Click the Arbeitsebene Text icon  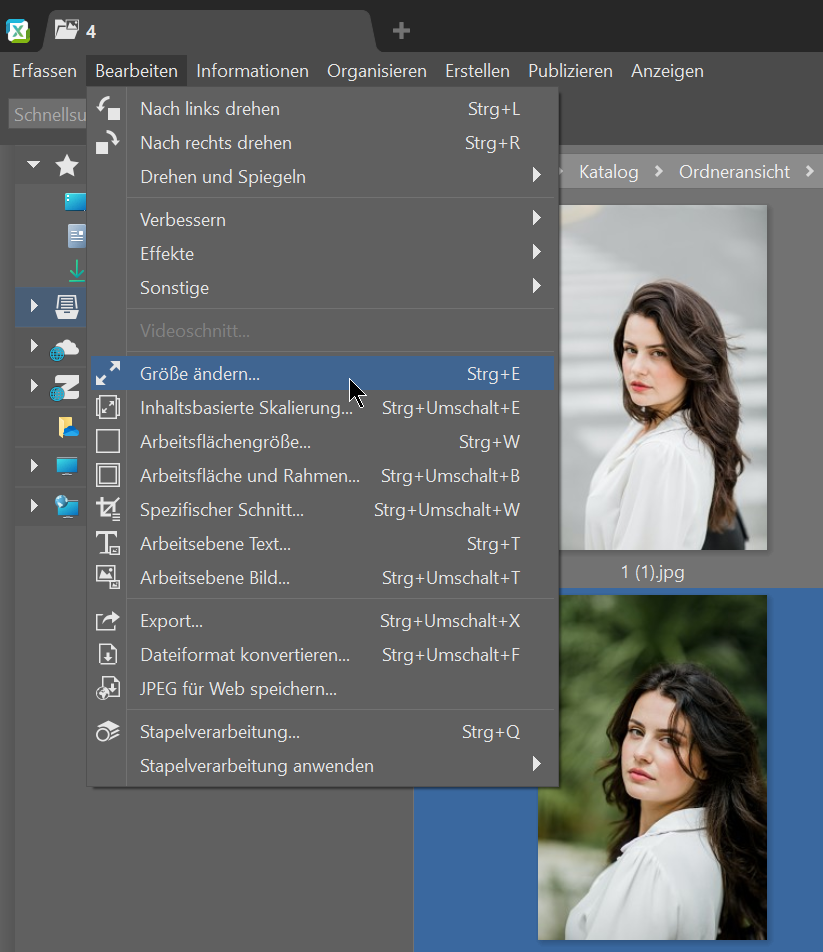(x=108, y=544)
